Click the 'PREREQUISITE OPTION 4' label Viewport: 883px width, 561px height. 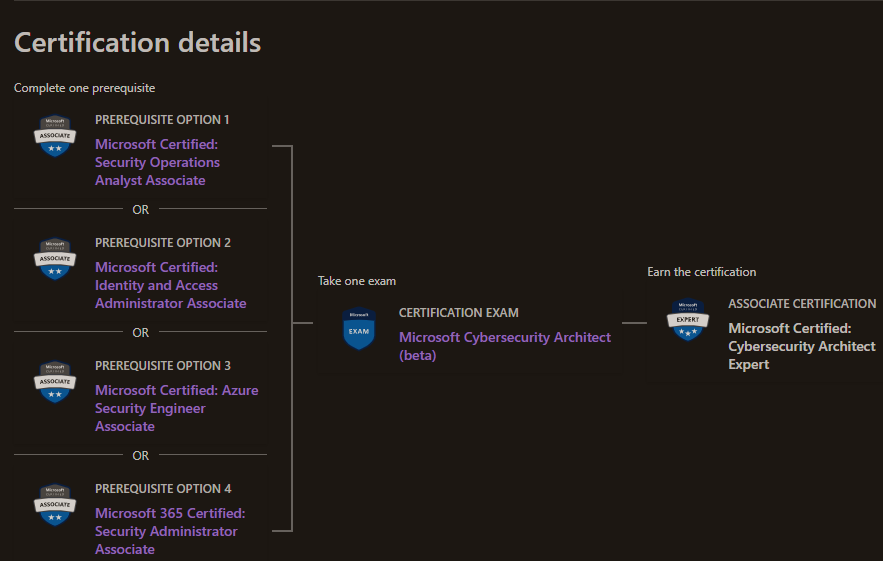tap(163, 489)
